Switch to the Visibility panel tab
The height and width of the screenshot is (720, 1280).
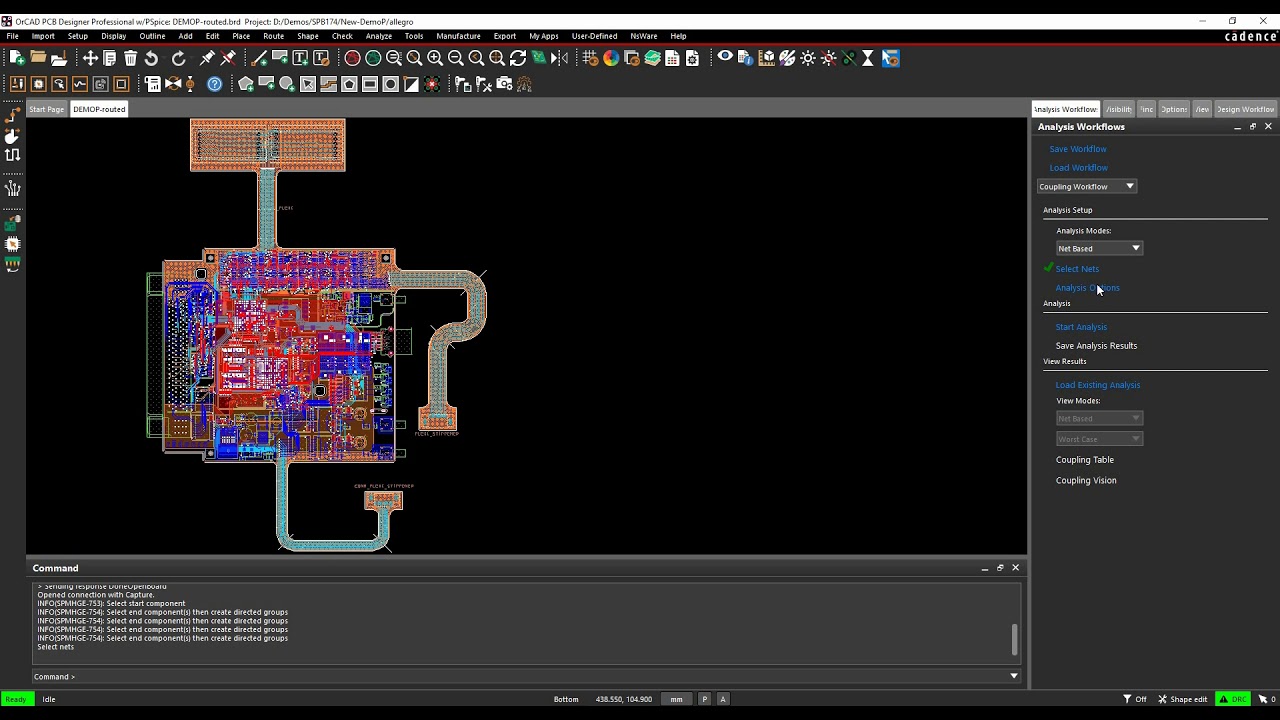[1118, 109]
